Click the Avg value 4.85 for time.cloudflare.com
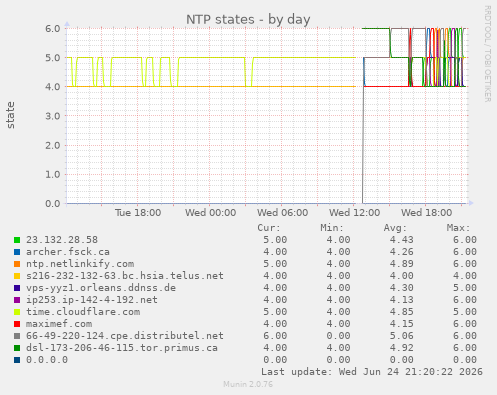The height and width of the screenshot is (395, 497). click(402, 312)
